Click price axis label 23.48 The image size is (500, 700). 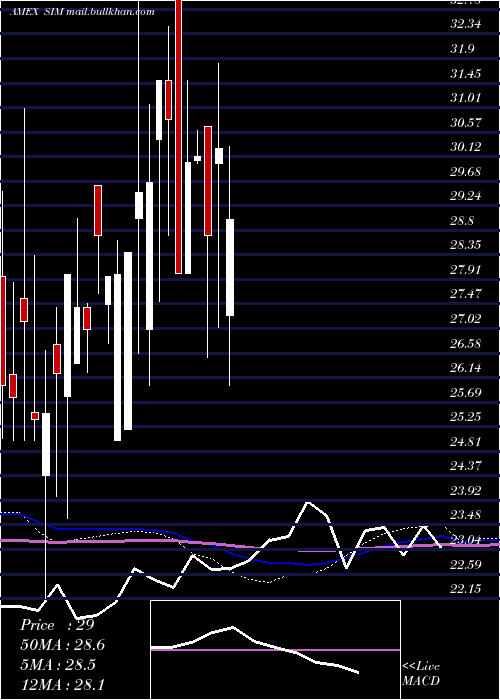(466, 515)
